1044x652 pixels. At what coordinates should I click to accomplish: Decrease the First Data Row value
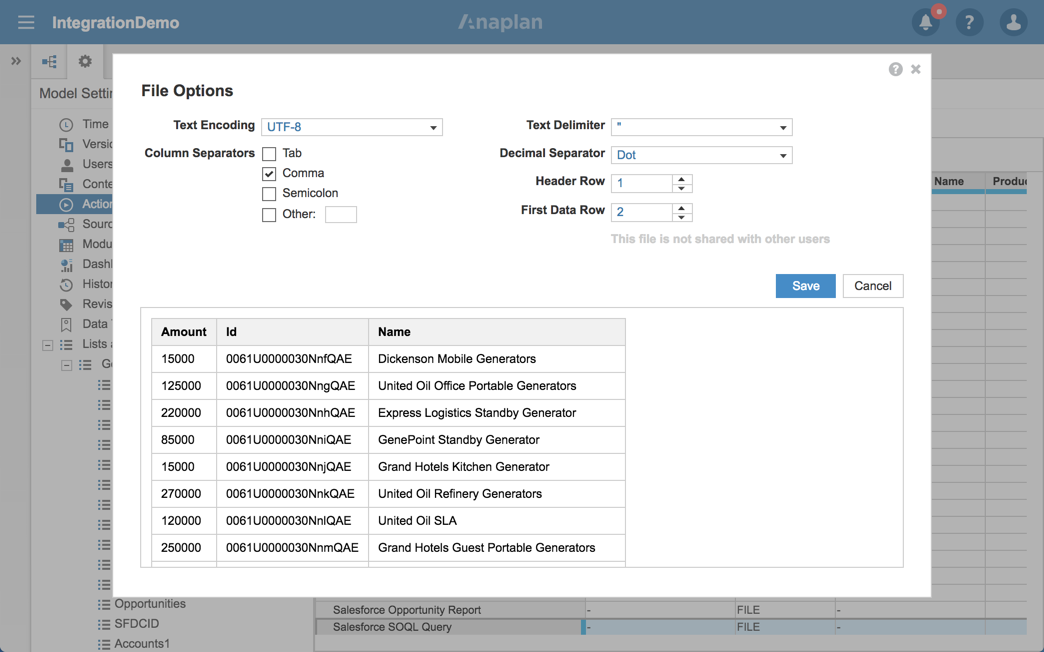pyautogui.click(x=682, y=216)
